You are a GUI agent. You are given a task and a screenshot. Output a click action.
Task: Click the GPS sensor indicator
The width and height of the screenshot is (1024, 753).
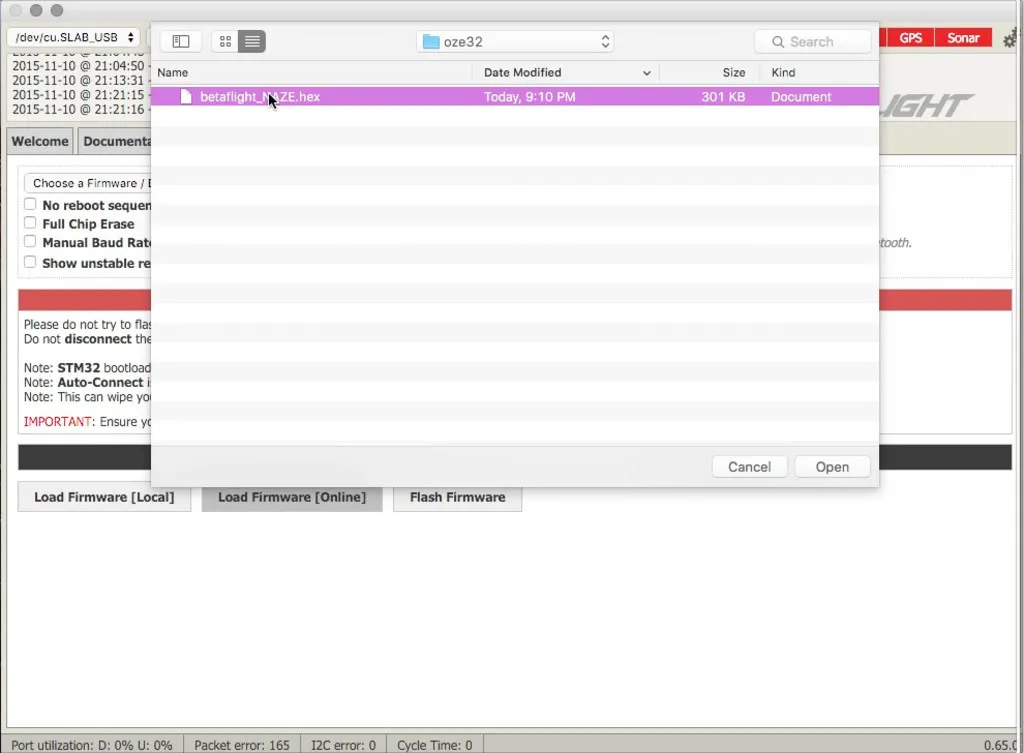coord(910,38)
